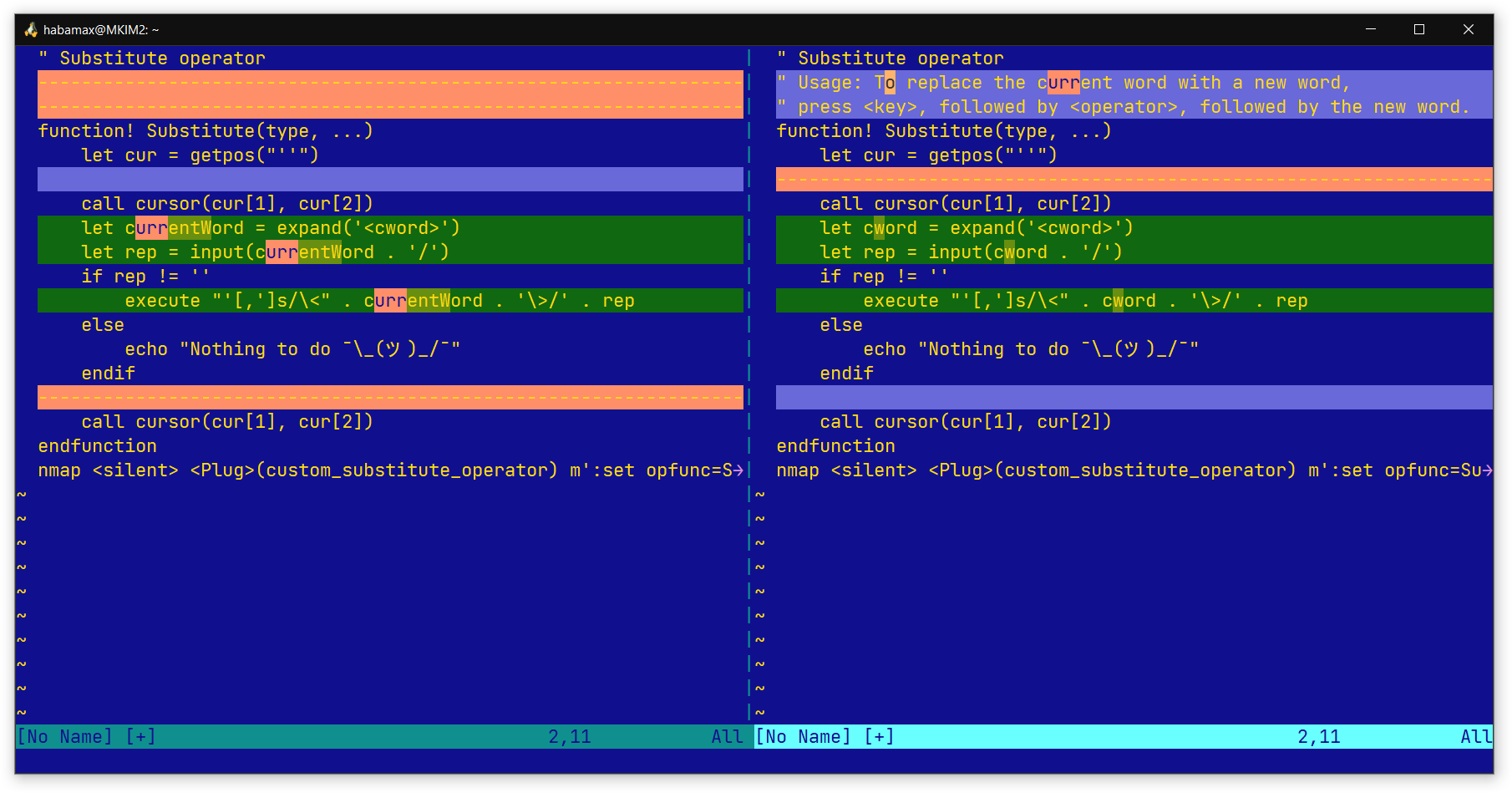Maximize the terminal window

[1419, 29]
